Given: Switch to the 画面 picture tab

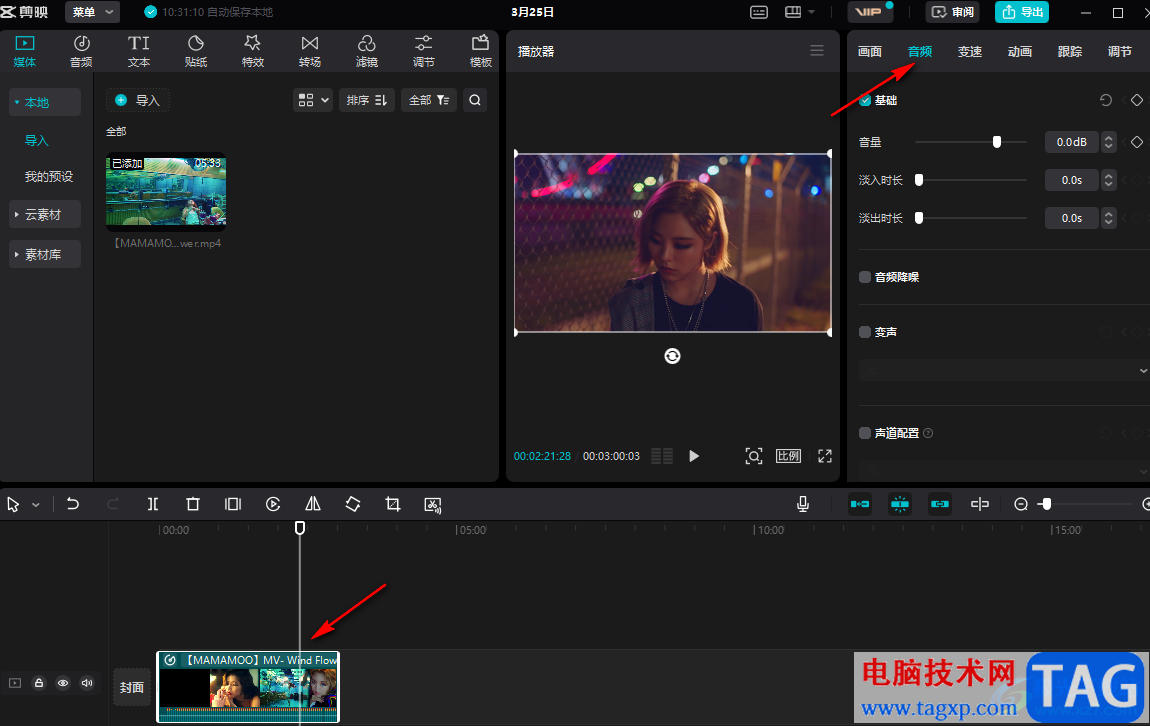Looking at the screenshot, I should click(870, 51).
